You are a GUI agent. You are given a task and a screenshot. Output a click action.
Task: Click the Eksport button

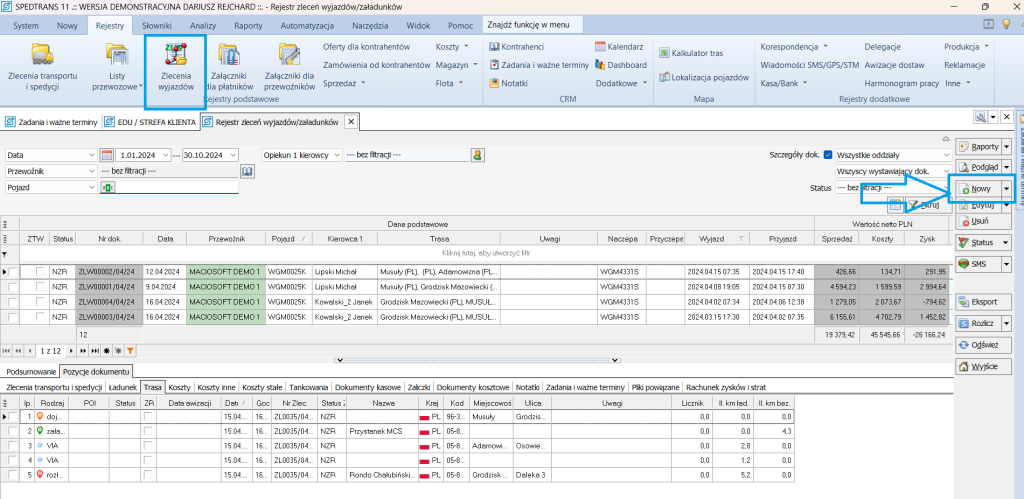pos(984,301)
